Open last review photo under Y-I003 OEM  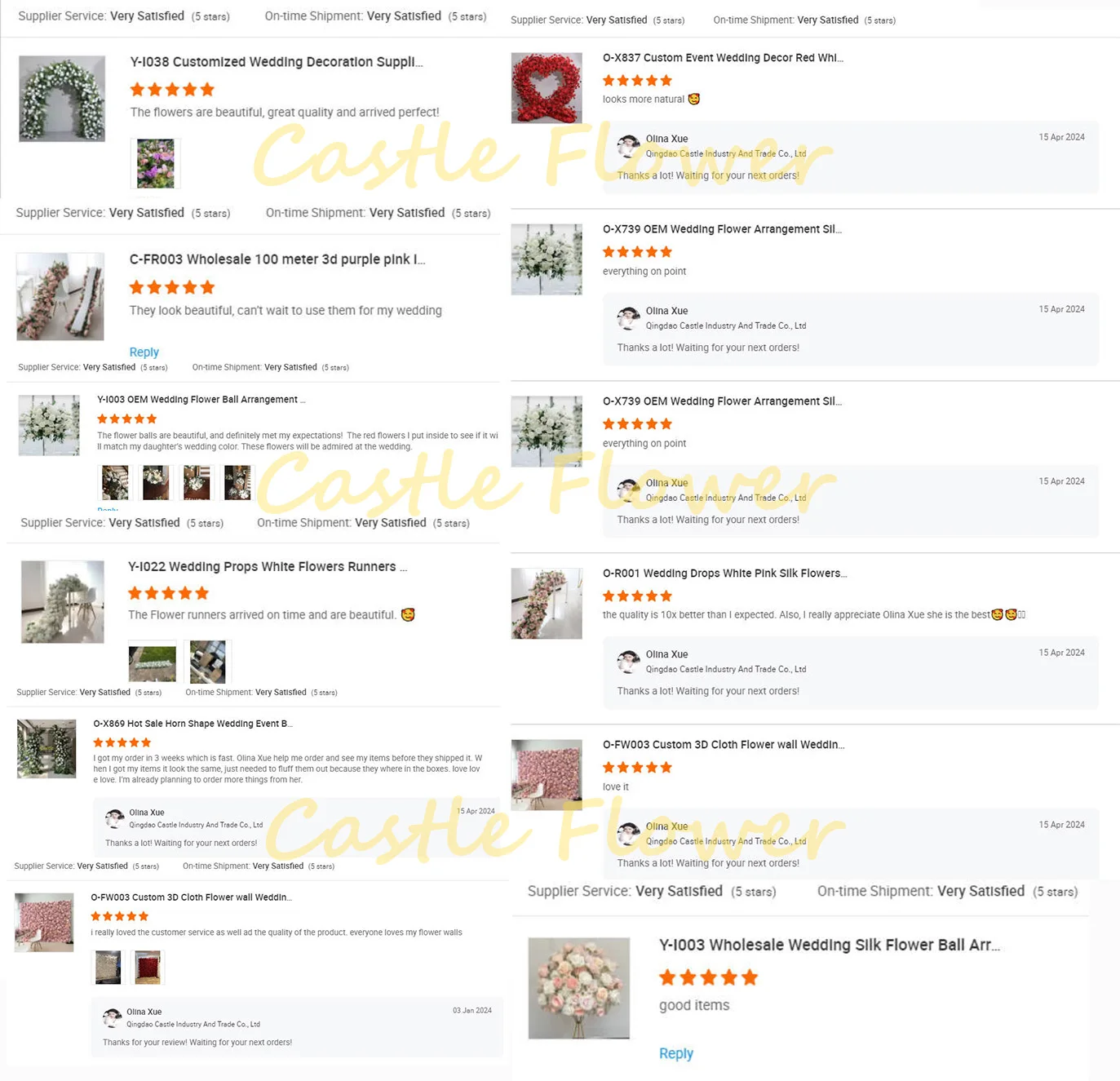click(x=237, y=482)
